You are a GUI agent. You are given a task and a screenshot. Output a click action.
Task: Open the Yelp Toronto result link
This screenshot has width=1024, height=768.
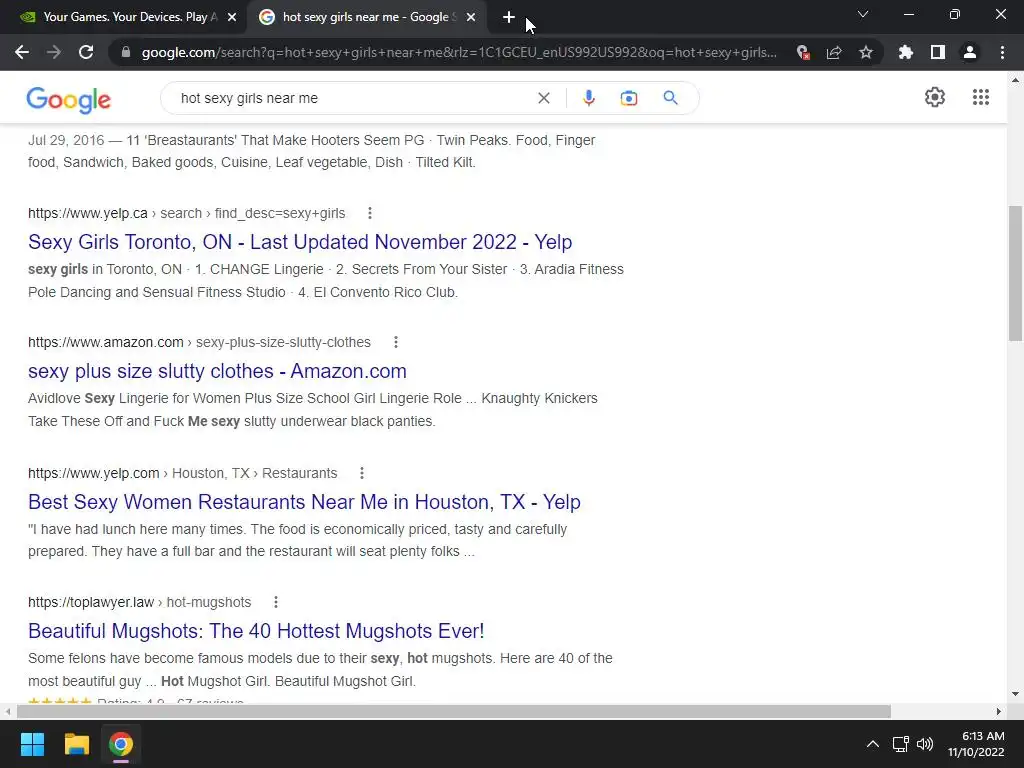300,242
